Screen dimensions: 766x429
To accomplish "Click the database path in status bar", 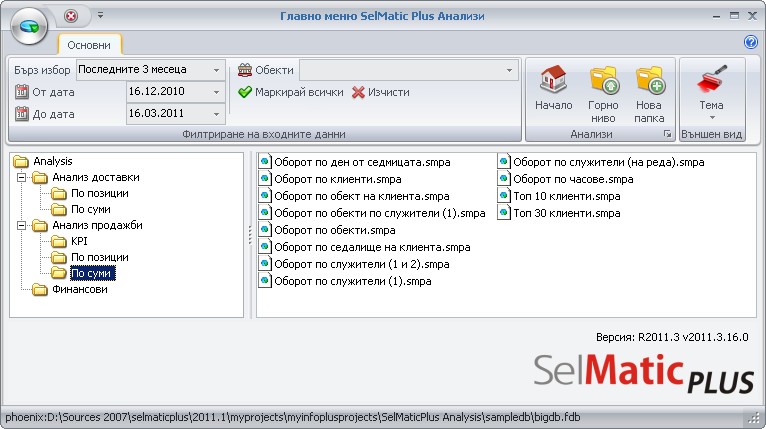I will (x=293, y=418).
